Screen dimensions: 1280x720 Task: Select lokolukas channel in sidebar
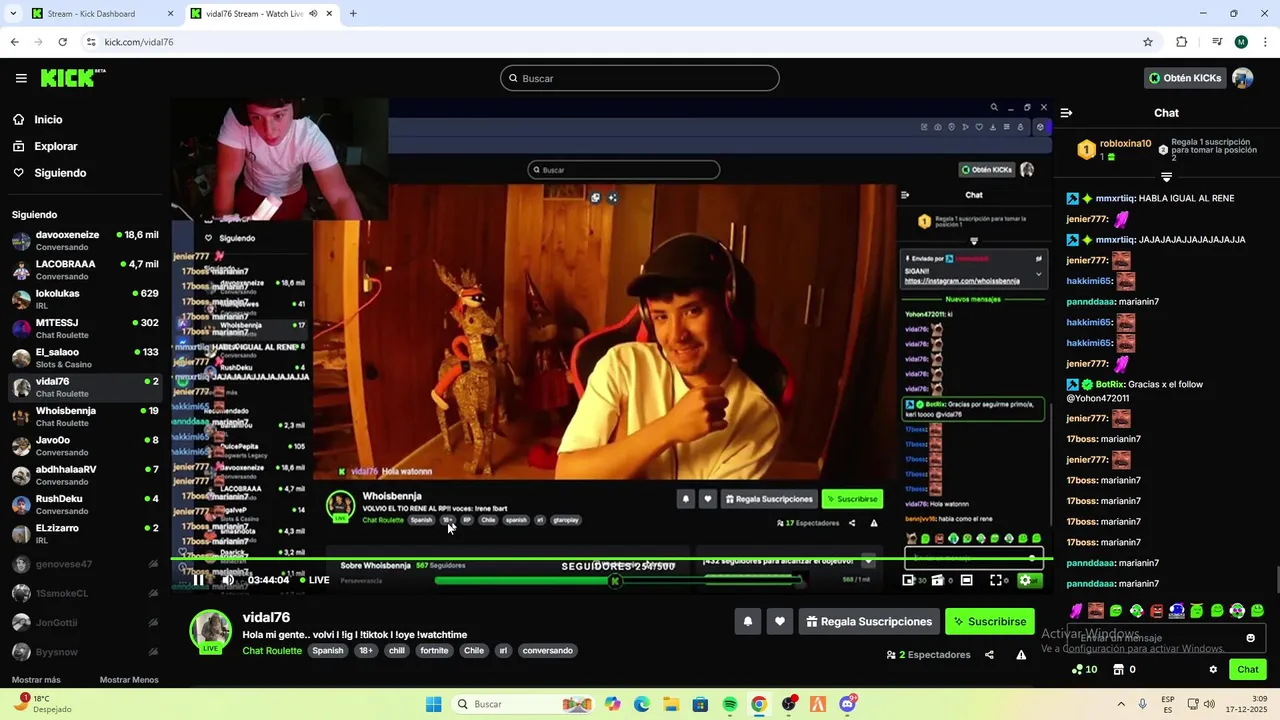85,299
